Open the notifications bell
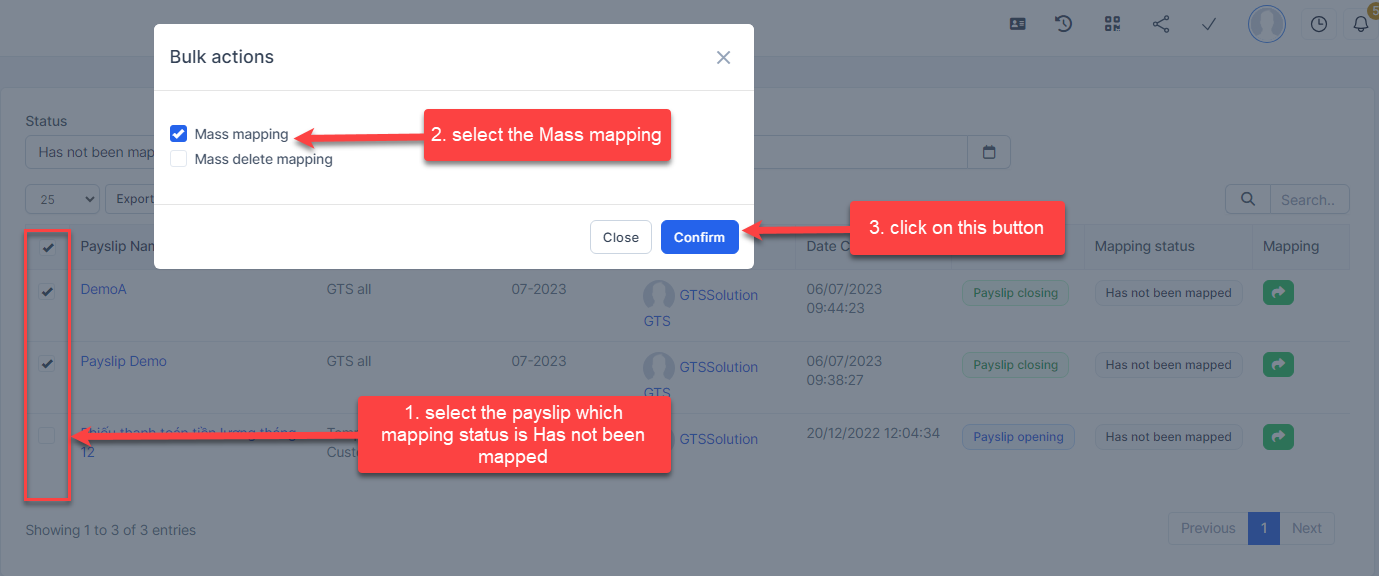 click(1360, 24)
